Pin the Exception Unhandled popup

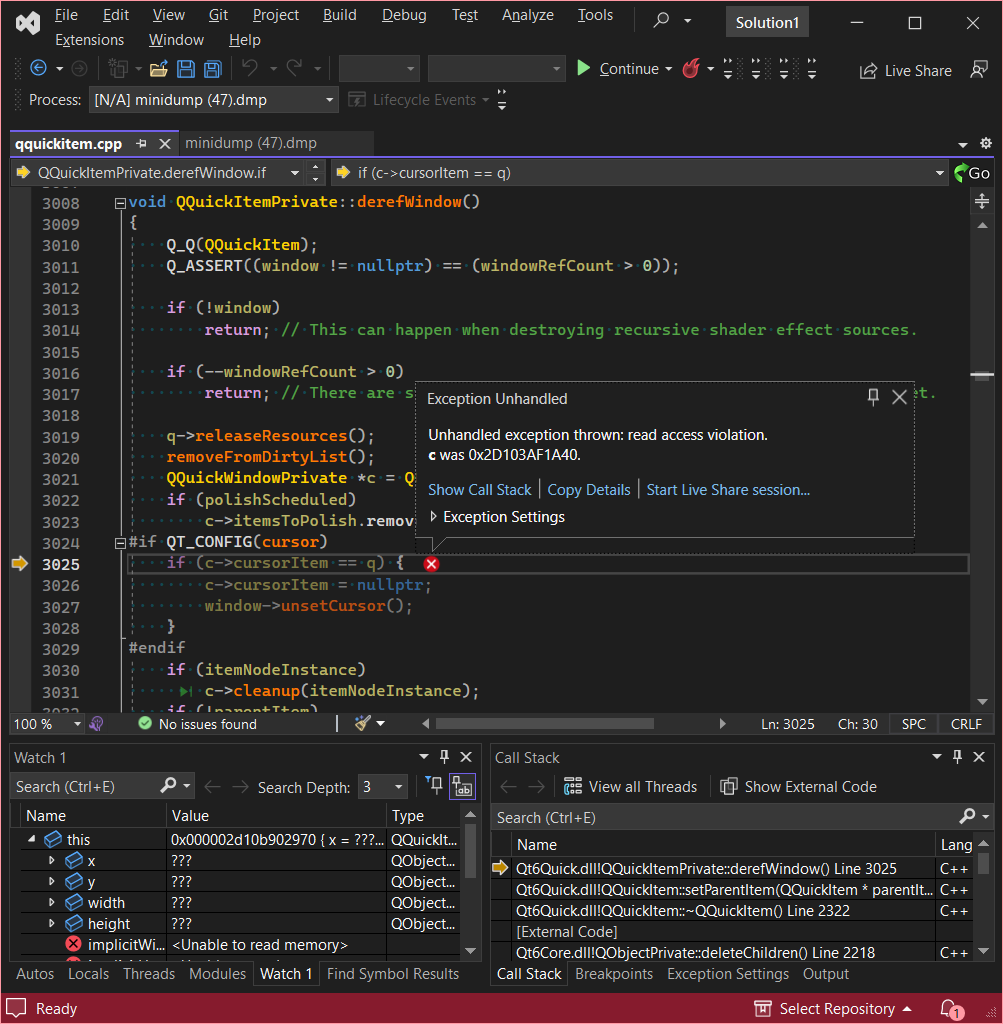(873, 396)
